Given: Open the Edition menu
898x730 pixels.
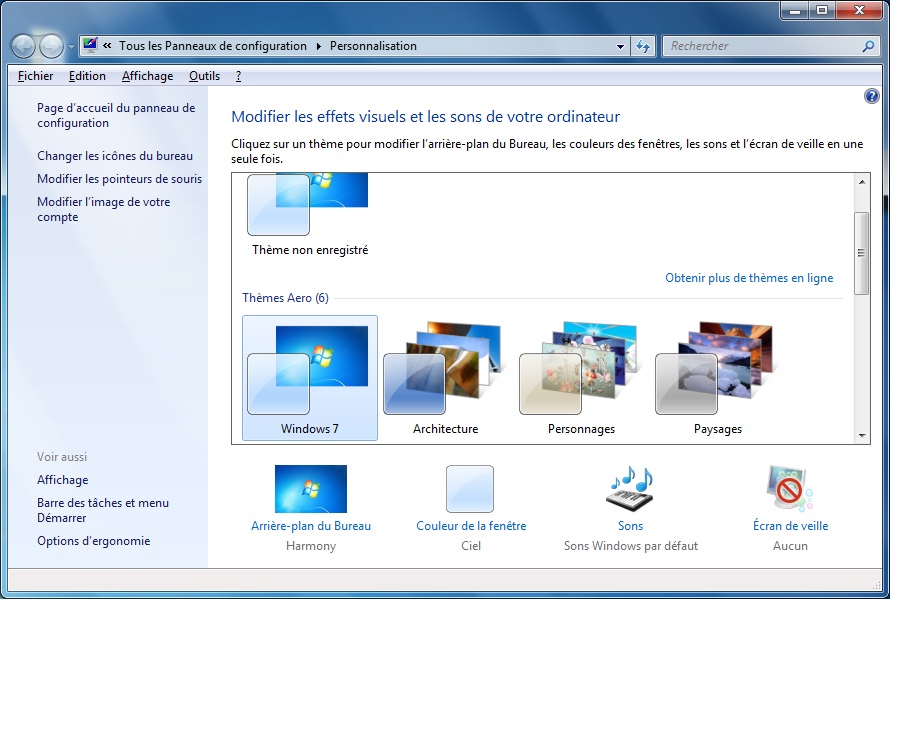Looking at the screenshot, I should pyautogui.click(x=87, y=76).
